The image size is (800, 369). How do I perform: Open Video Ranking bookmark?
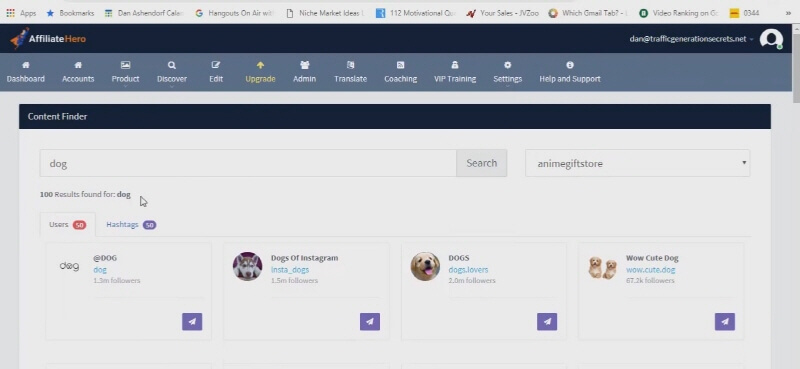tap(679, 13)
